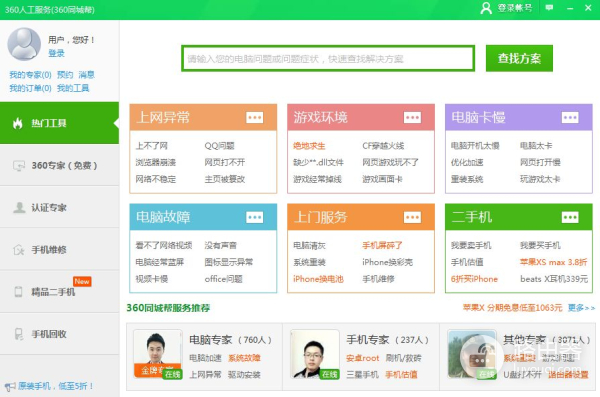The width and height of the screenshot is (600, 397).
Task: Open 我的工具 link
Action: pyautogui.click(x=73, y=88)
